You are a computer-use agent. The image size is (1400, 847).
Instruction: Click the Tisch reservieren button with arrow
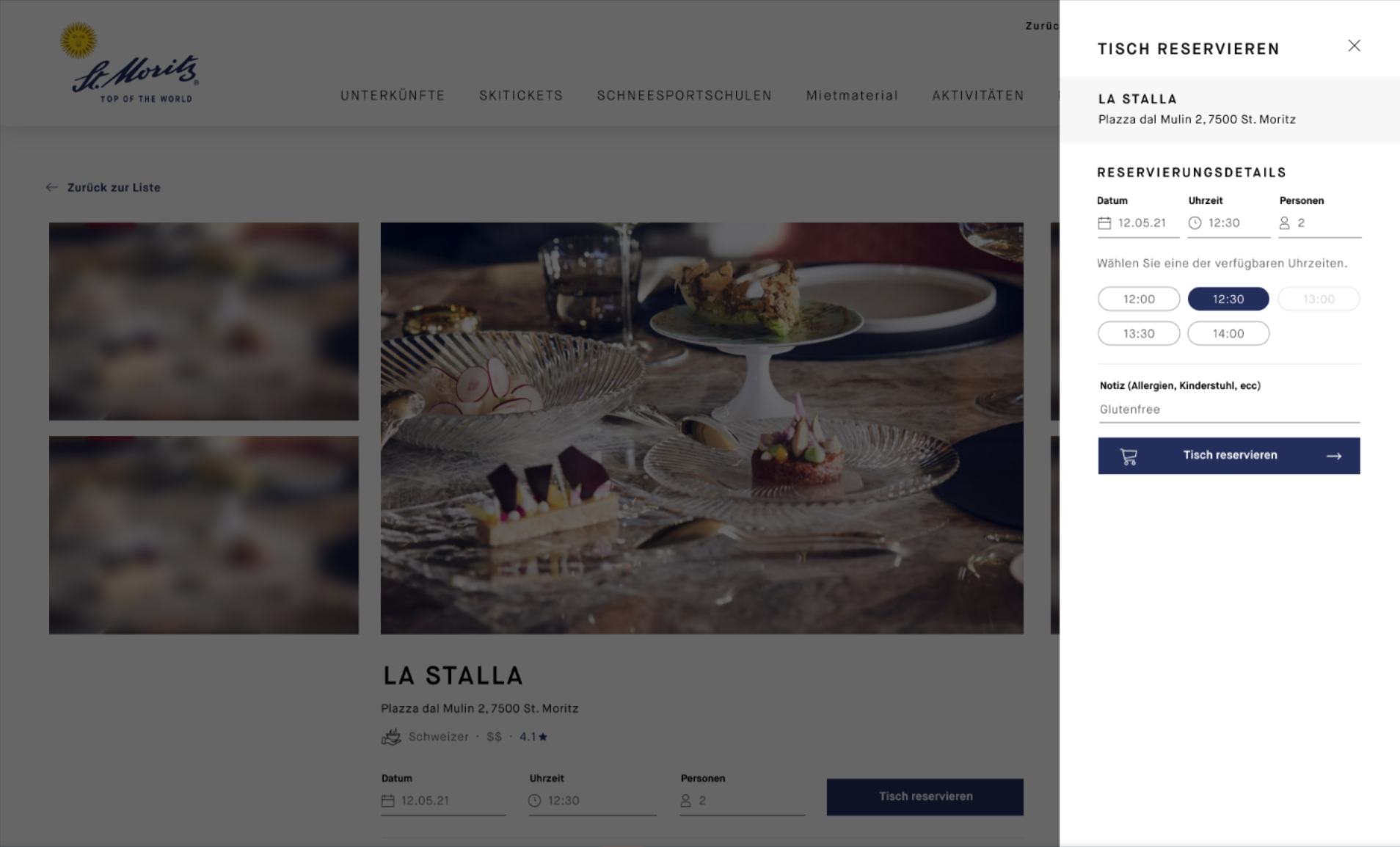(1229, 456)
